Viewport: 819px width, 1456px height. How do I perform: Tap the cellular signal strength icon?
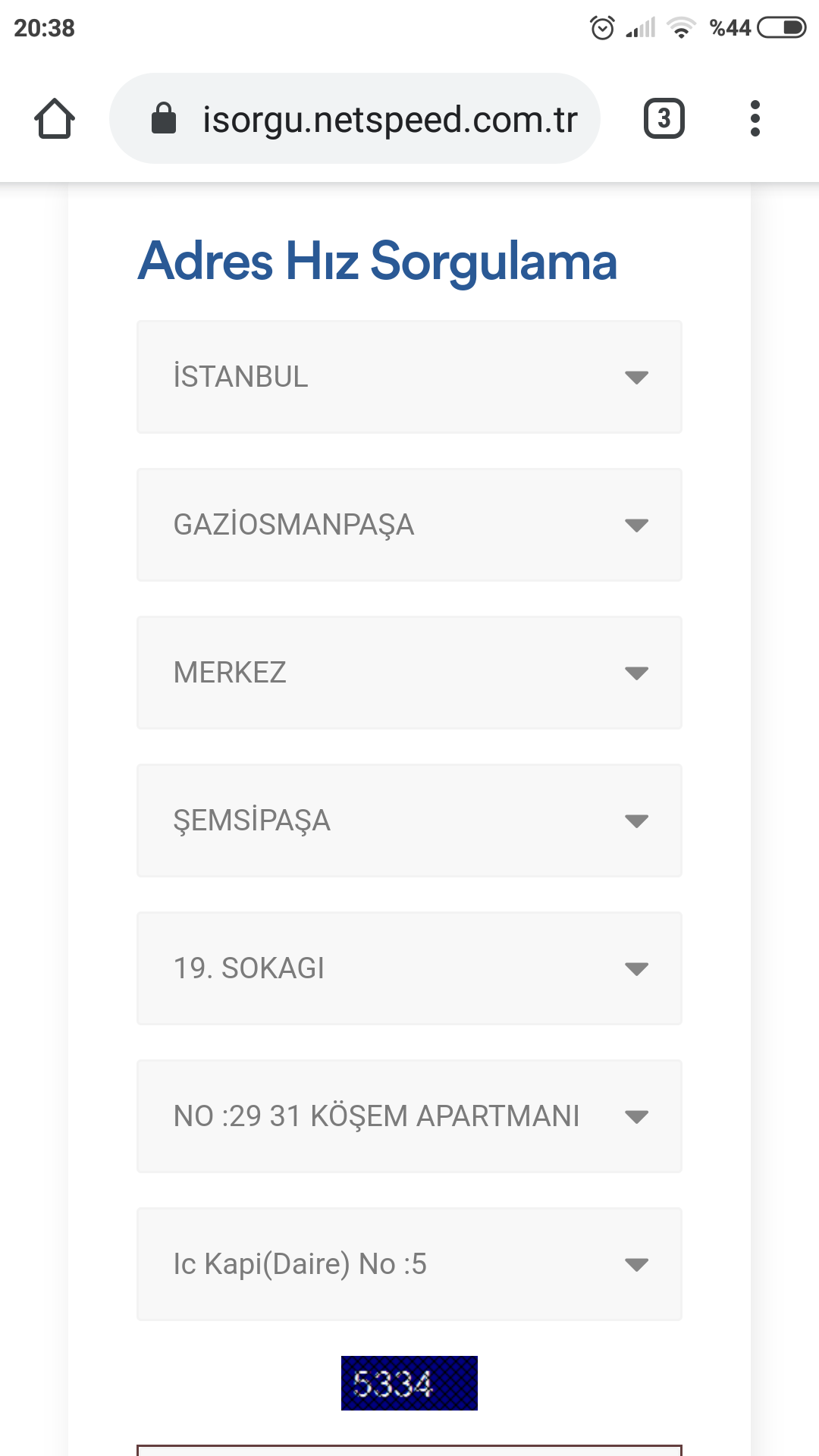(641, 28)
